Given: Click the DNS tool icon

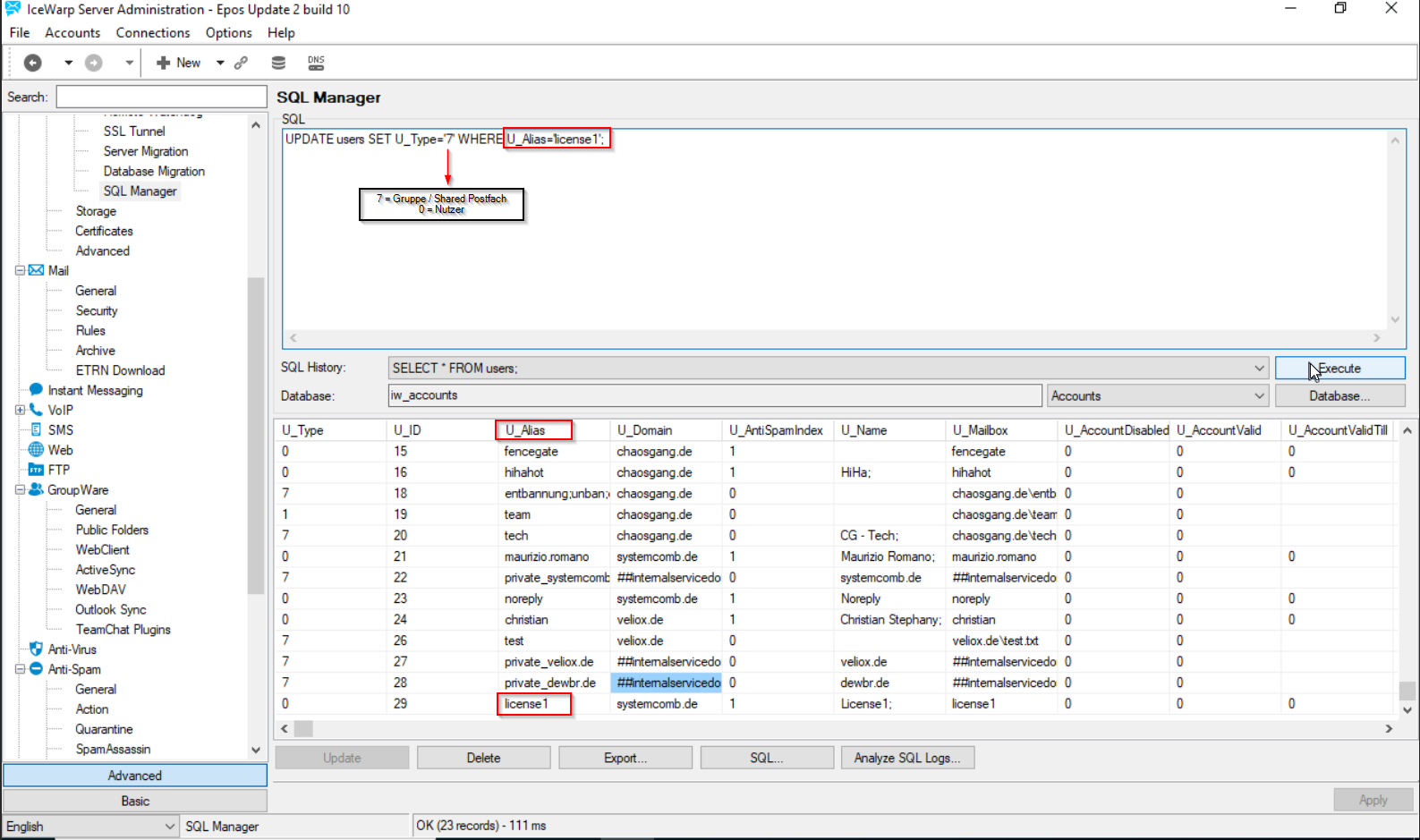Looking at the screenshot, I should click(x=316, y=63).
